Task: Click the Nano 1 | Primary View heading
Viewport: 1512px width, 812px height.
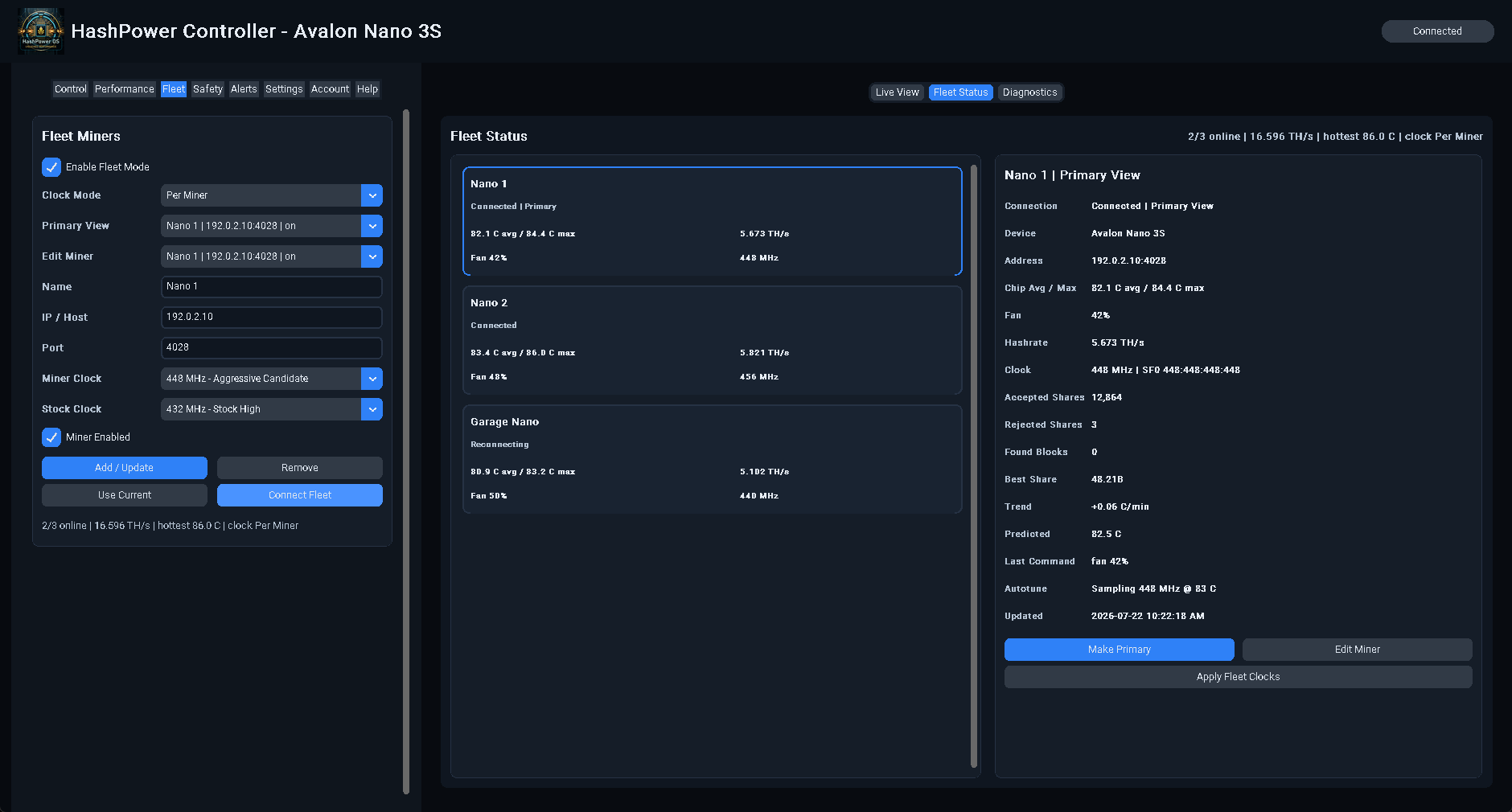Action: (1072, 175)
